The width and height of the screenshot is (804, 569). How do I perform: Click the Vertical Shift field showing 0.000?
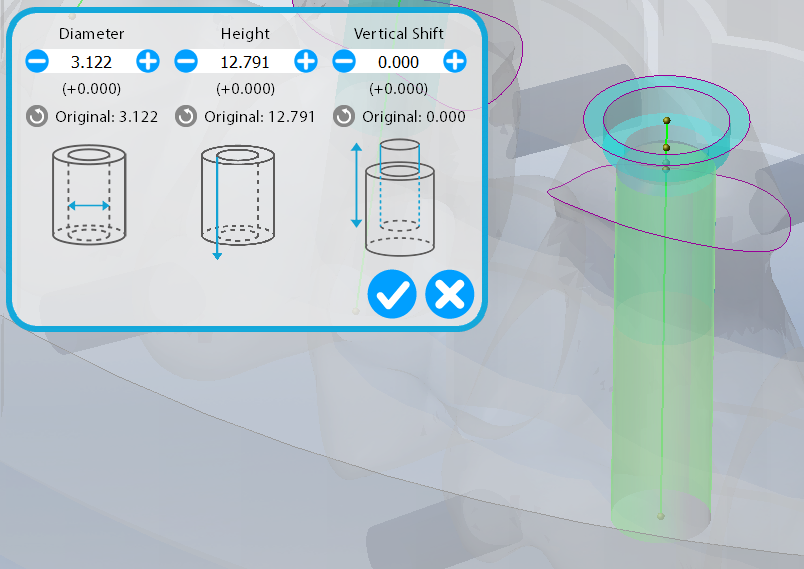[398, 62]
